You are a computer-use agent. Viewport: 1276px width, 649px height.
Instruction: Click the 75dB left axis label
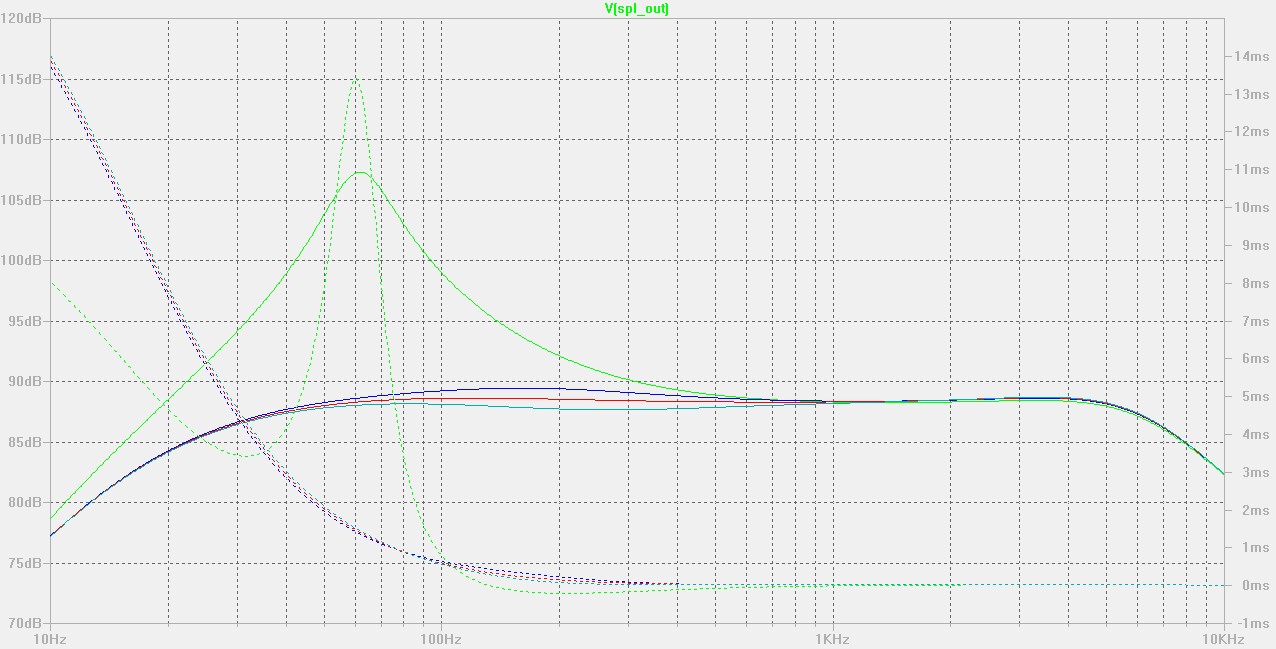tap(26, 563)
